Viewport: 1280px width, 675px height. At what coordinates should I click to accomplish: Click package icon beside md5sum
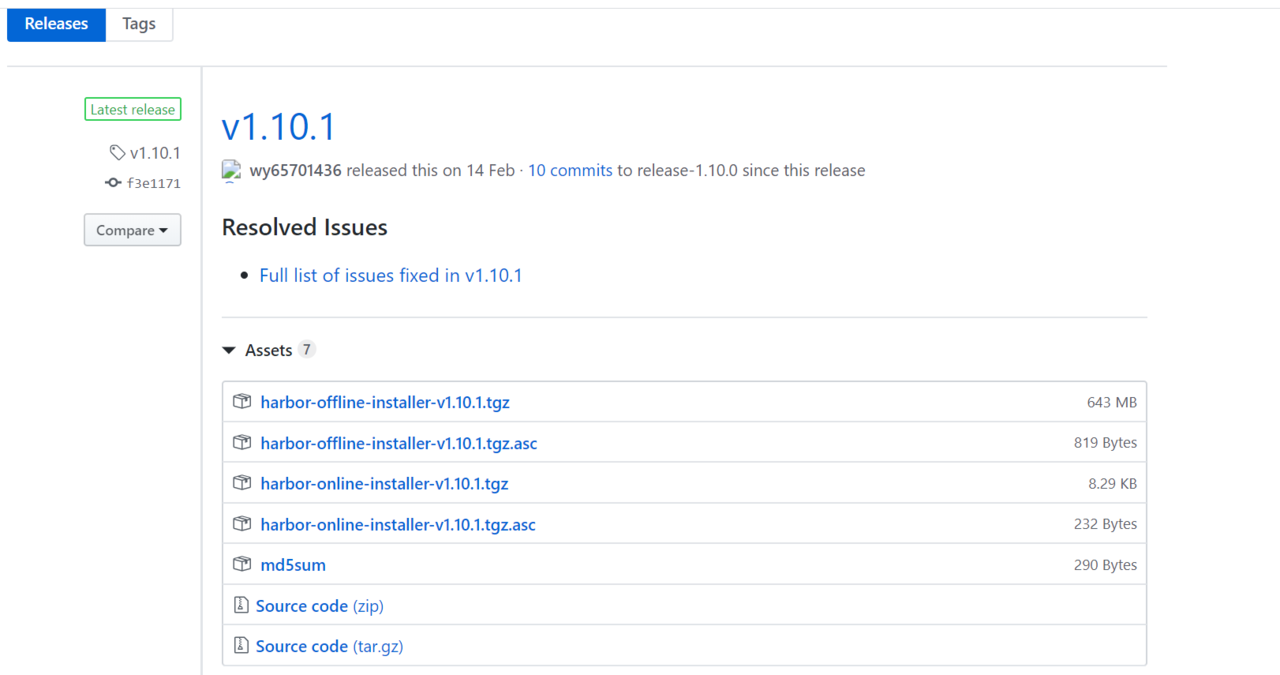coord(242,565)
